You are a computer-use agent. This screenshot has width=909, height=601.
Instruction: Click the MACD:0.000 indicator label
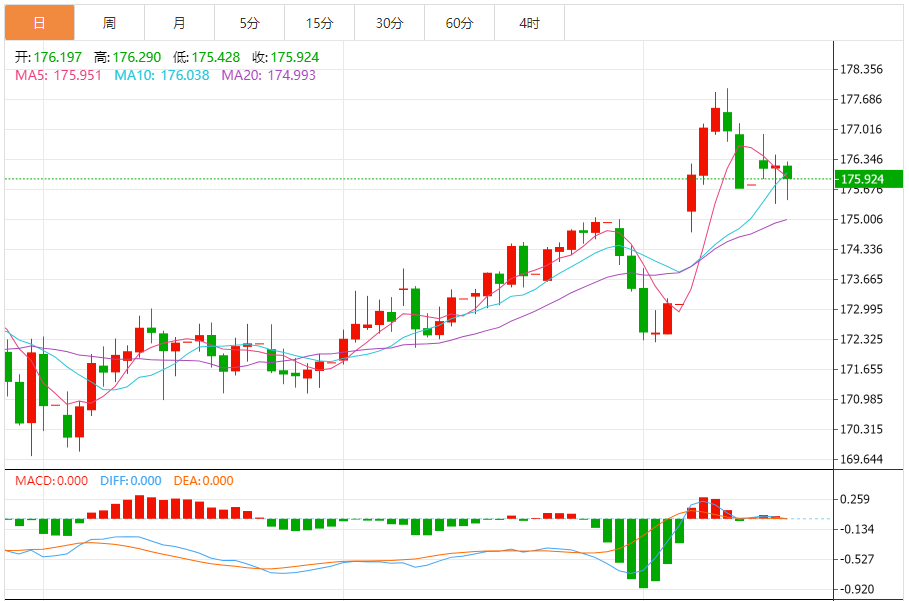coord(52,480)
